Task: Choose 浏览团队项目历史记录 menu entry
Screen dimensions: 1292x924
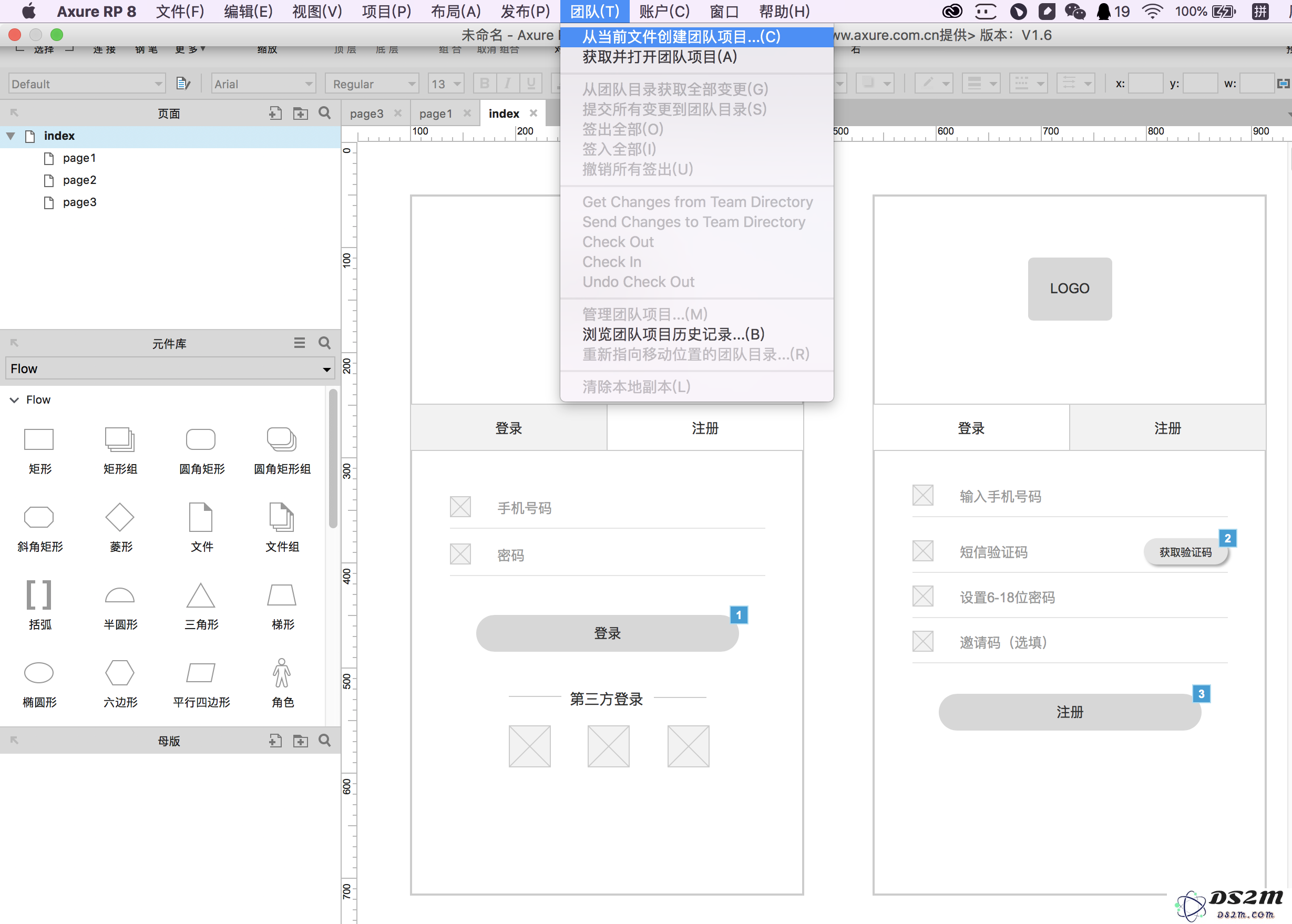Action: pyautogui.click(x=696, y=334)
